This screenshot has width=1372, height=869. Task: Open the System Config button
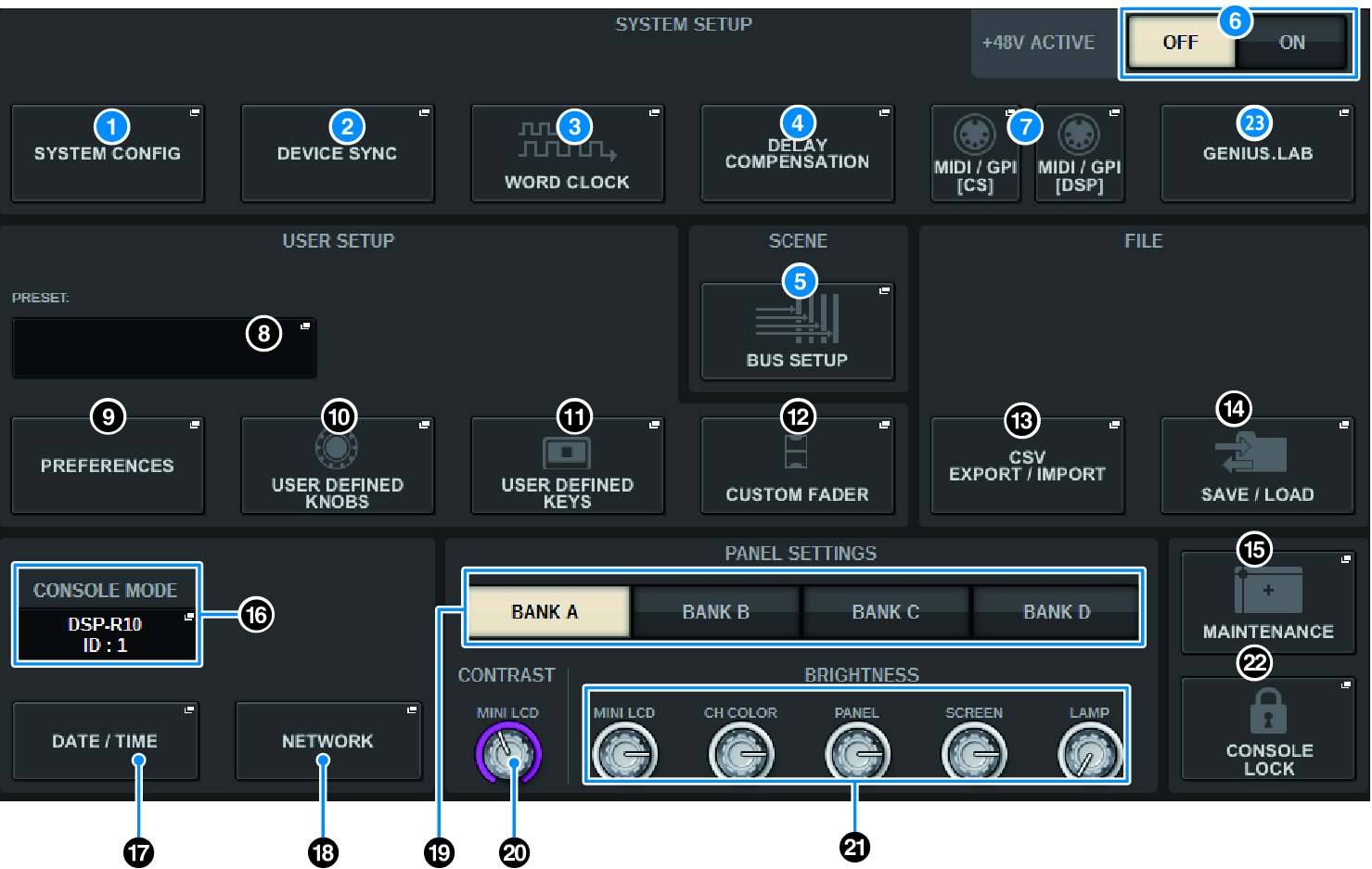click(108, 154)
